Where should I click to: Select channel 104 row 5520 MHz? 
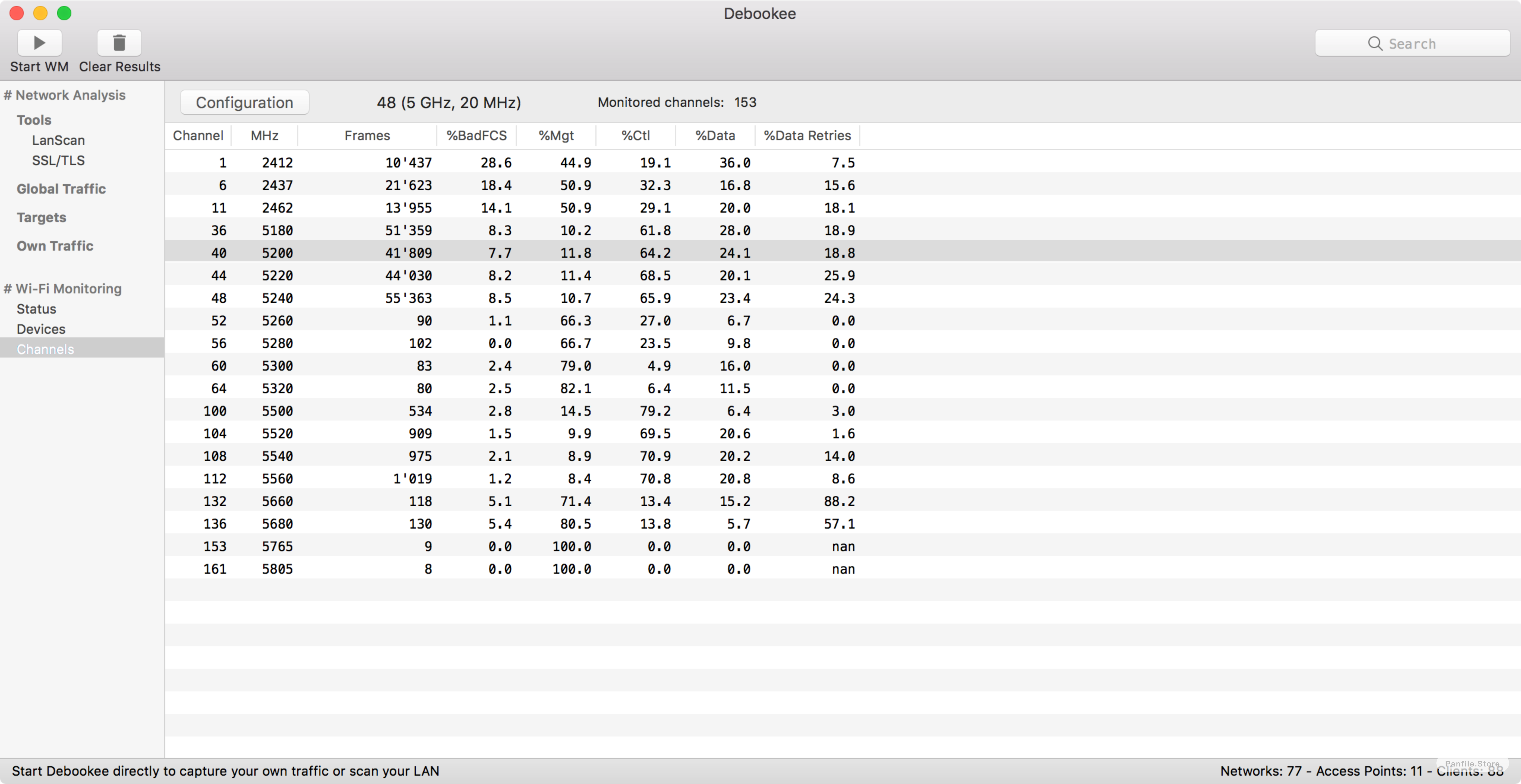(842, 433)
